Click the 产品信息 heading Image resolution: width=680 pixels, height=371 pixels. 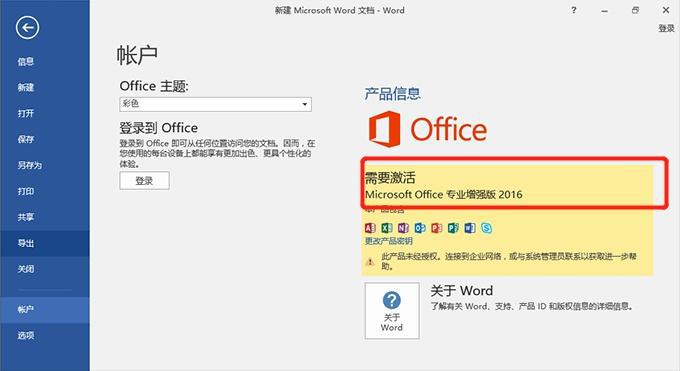pos(392,94)
